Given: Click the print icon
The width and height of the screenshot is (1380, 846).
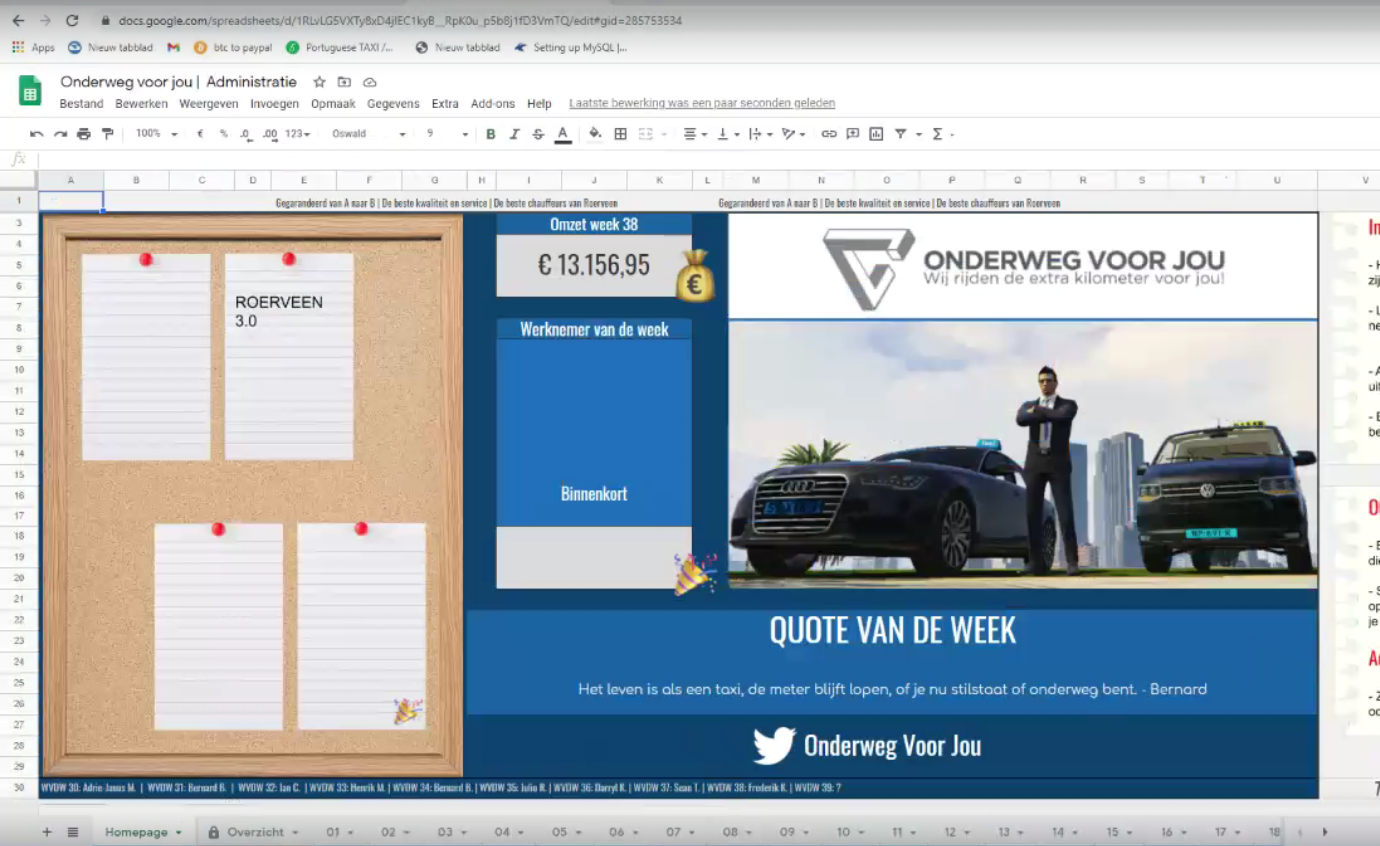Looking at the screenshot, I should [x=84, y=134].
